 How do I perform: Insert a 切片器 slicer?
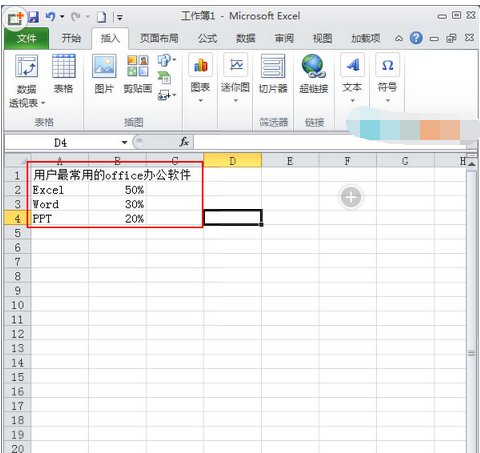tap(273, 74)
